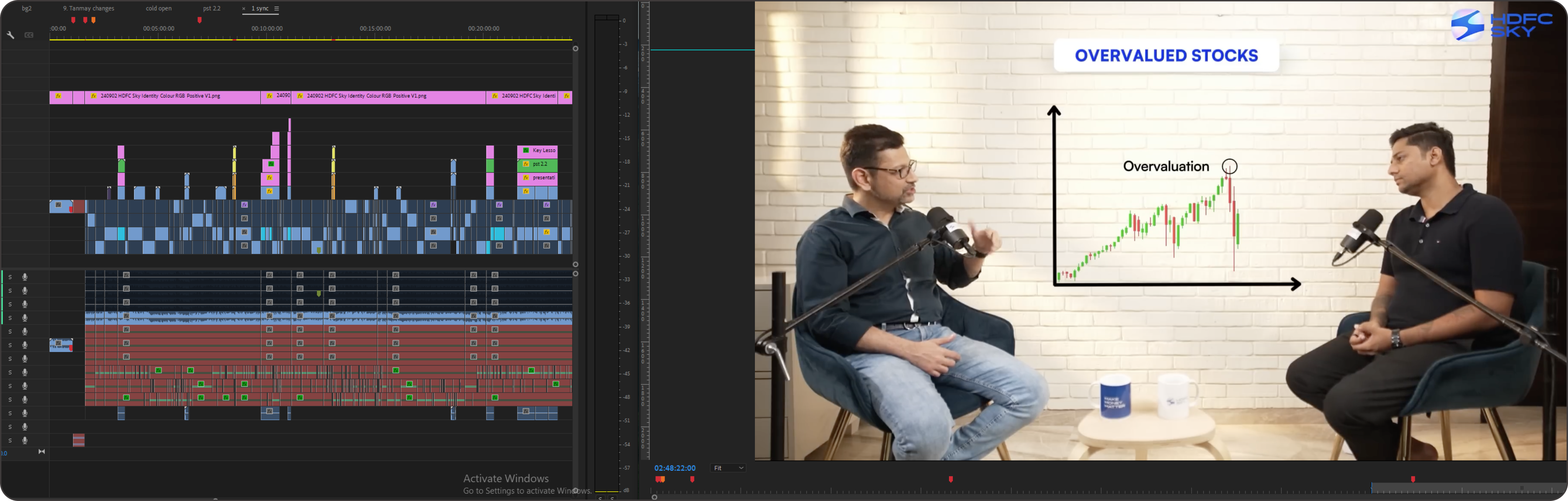The height and width of the screenshot is (501, 1568).
Task: Click voice-over record mic on tenth audio track
Action: pyautogui.click(x=25, y=399)
